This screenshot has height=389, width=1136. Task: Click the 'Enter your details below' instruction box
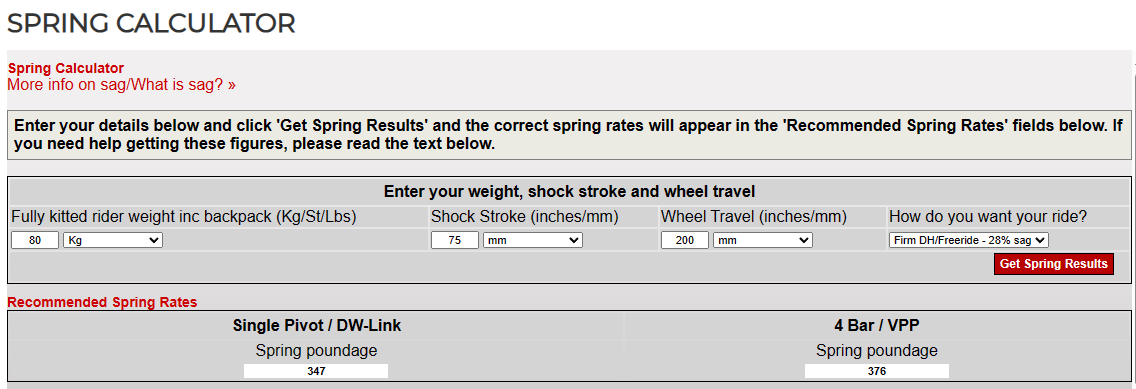coord(569,135)
